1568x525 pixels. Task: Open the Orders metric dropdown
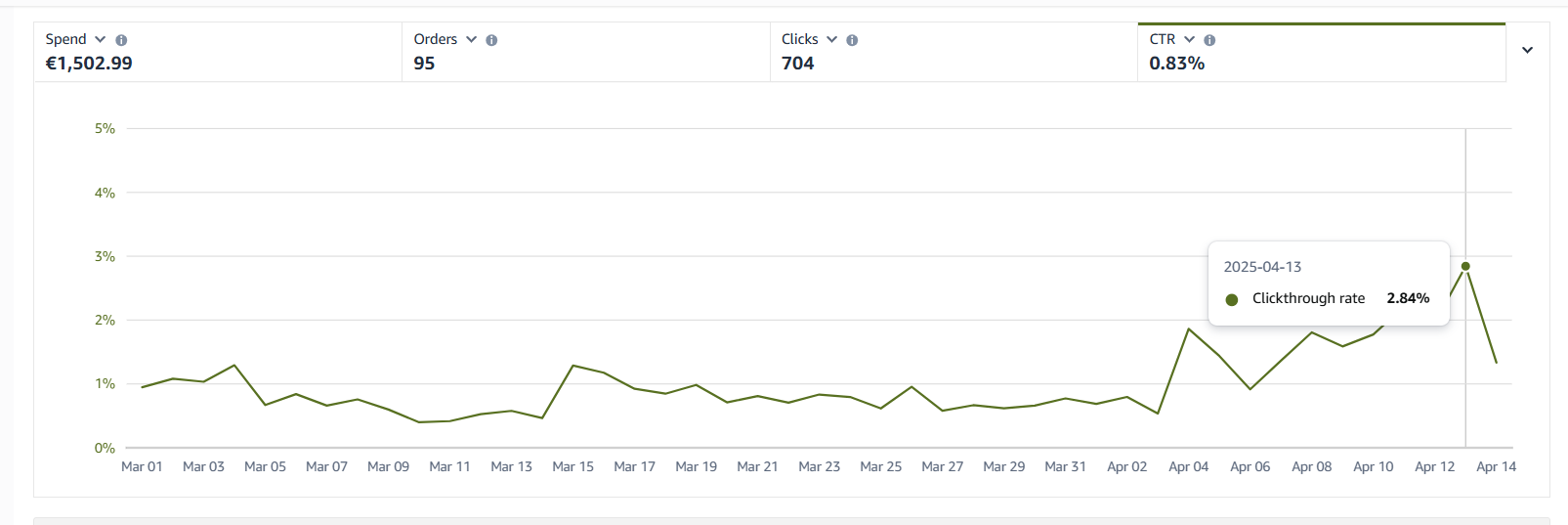pyautogui.click(x=471, y=39)
